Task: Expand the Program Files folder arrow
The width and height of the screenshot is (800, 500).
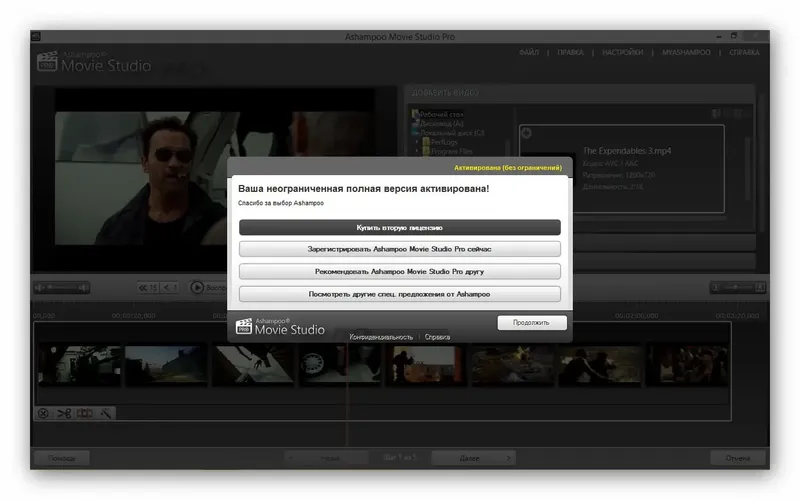Action: [417, 151]
